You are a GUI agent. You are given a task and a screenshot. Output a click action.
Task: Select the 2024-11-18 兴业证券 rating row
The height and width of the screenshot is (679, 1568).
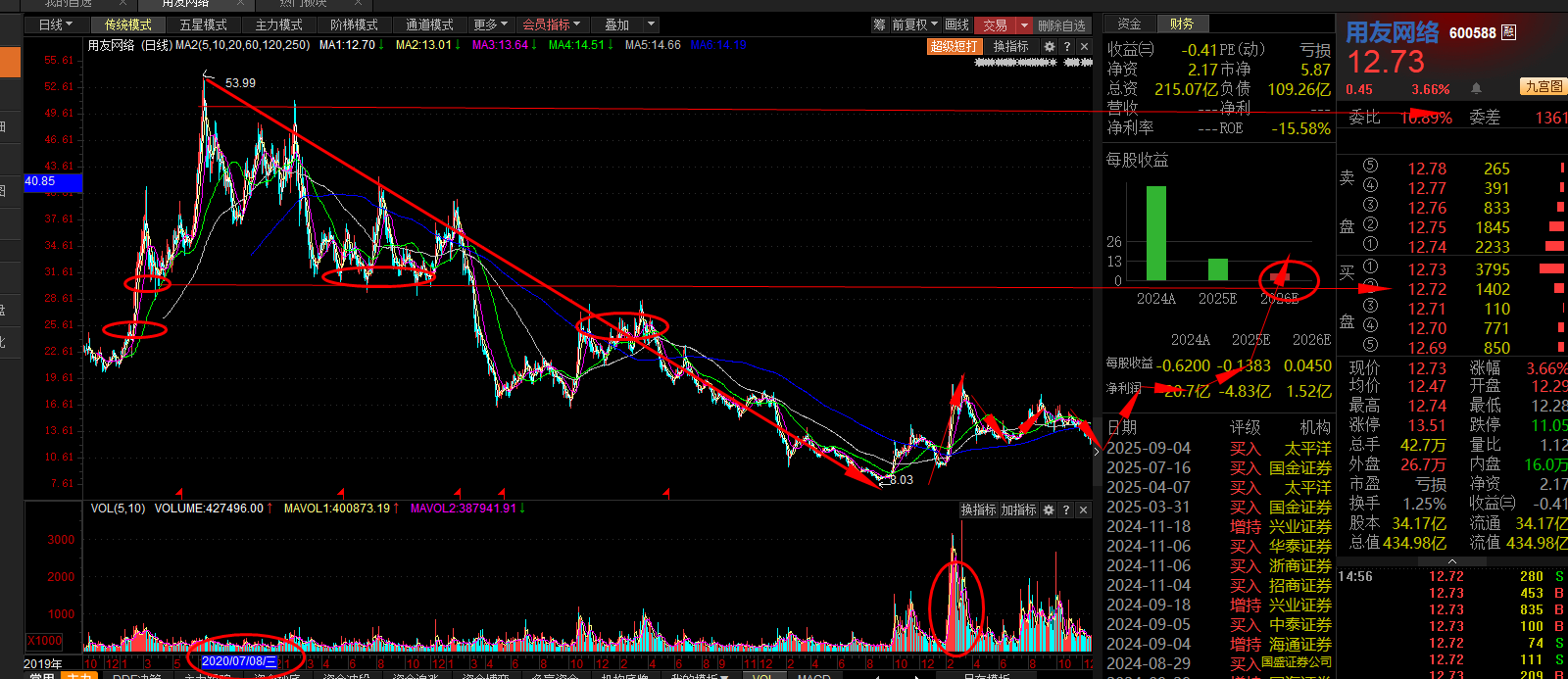tap(1218, 527)
